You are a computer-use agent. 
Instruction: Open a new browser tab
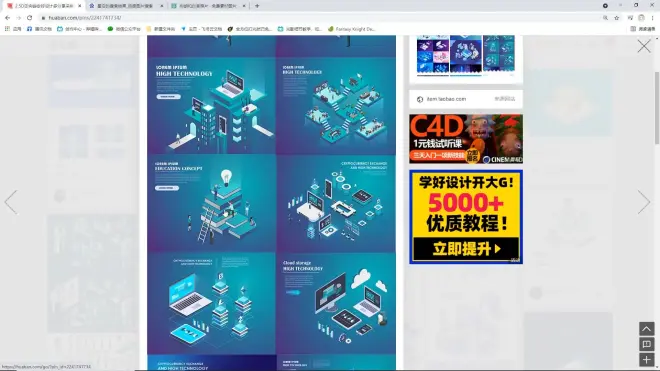coord(257,6)
